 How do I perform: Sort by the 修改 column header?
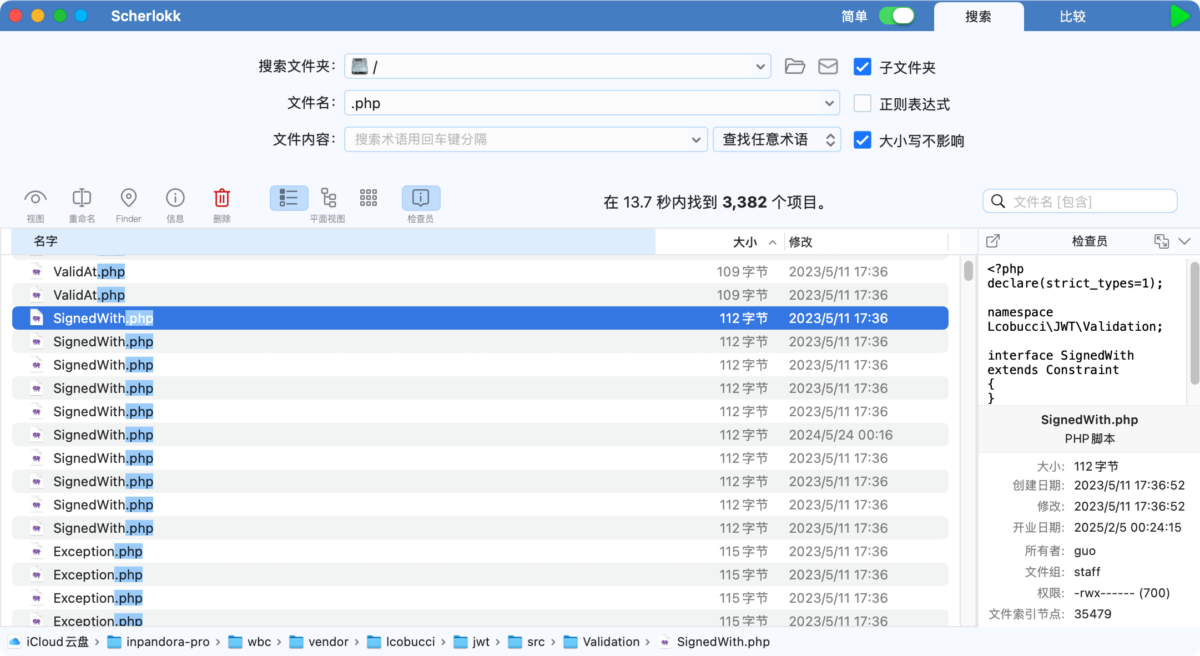click(x=866, y=241)
